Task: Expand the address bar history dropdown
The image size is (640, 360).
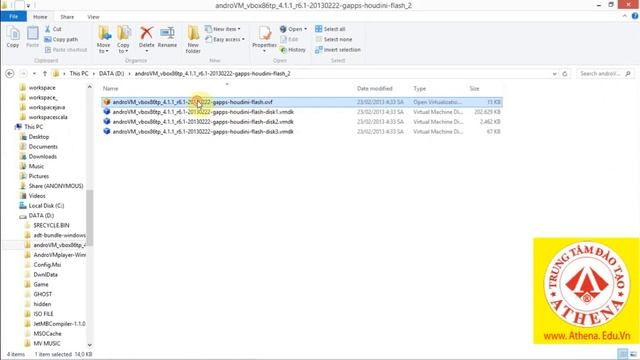Action: tap(554, 74)
